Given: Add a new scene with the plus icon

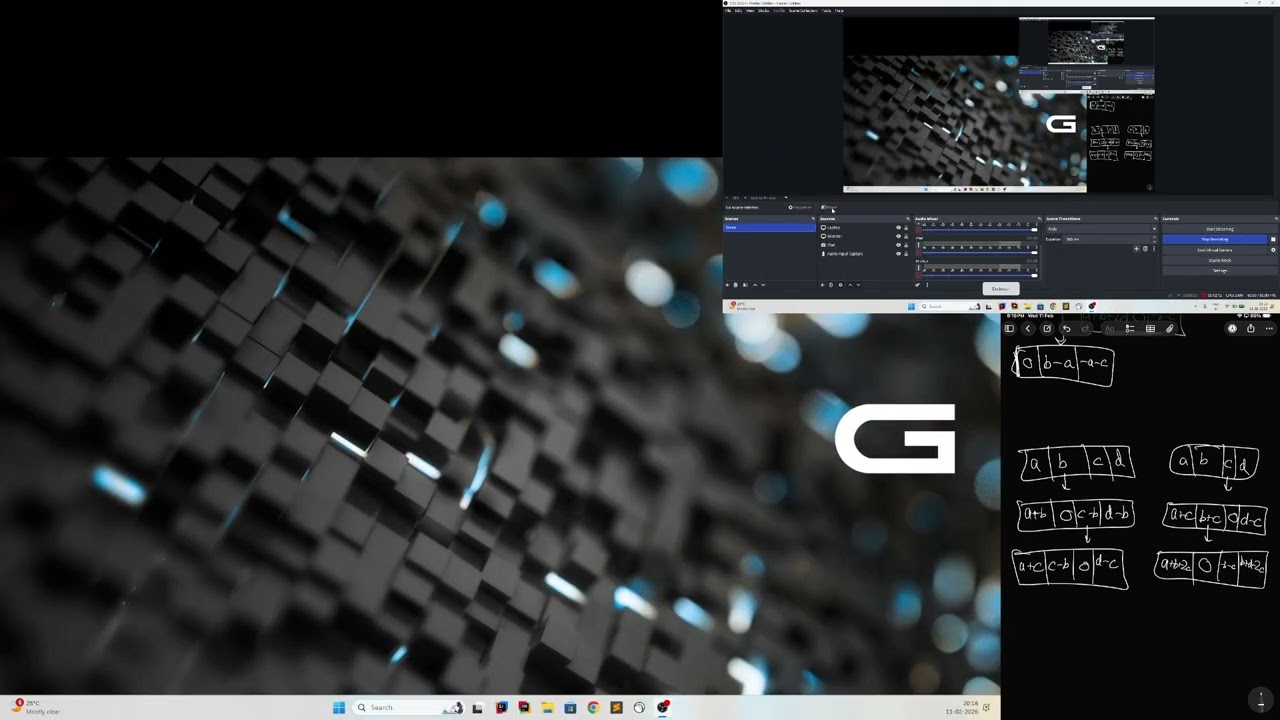Looking at the screenshot, I should [x=727, y=285].
